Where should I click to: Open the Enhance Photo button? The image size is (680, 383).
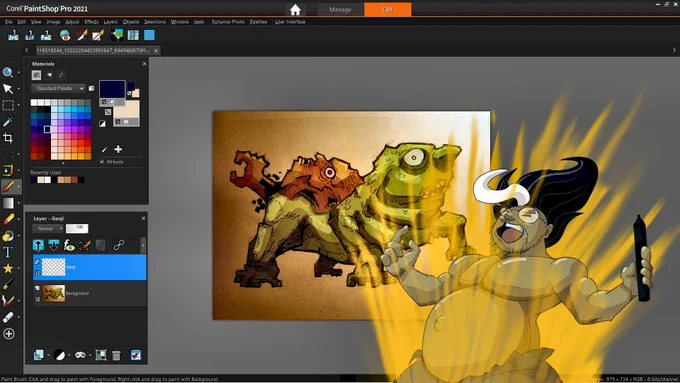(228, 22)
